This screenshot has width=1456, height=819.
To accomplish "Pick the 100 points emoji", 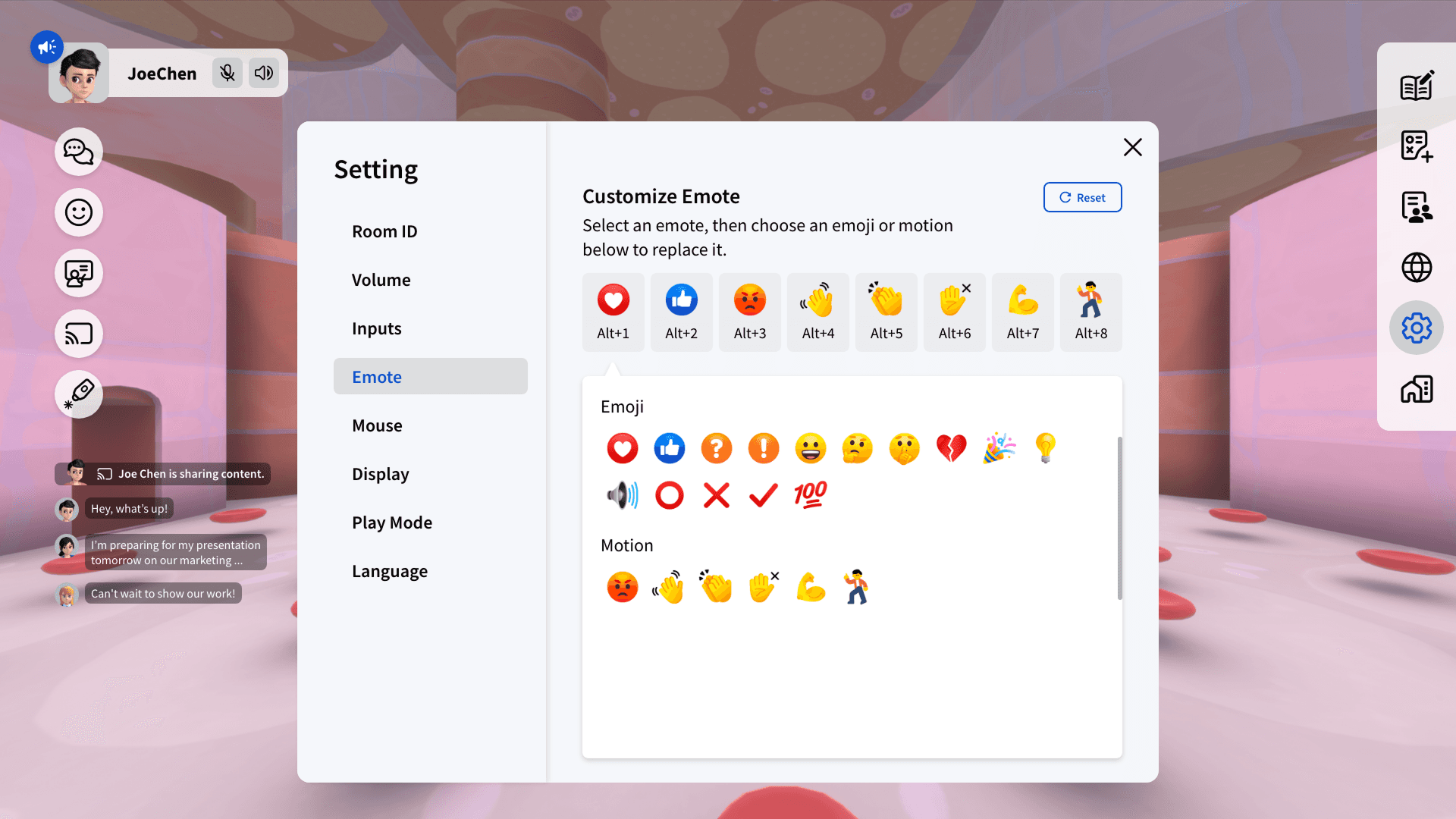I will click(x=810, y=495).
